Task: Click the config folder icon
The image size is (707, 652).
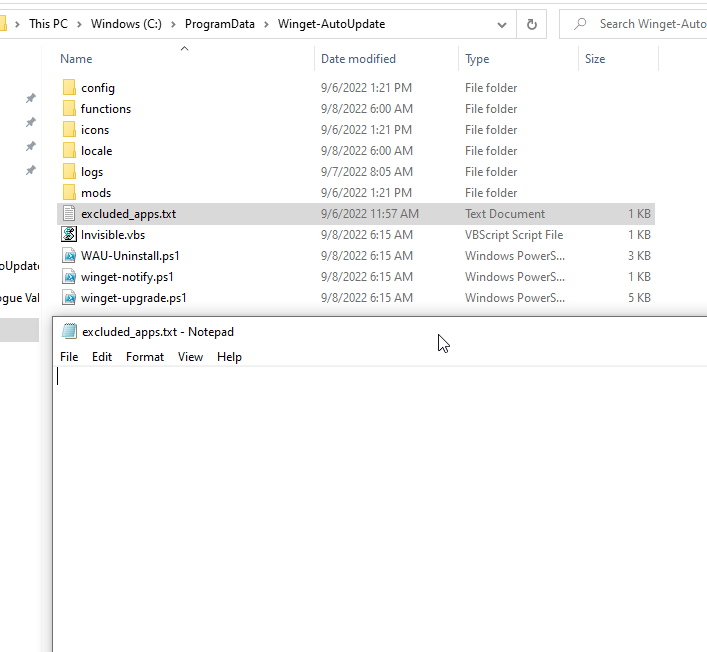Action: (69, 87)
